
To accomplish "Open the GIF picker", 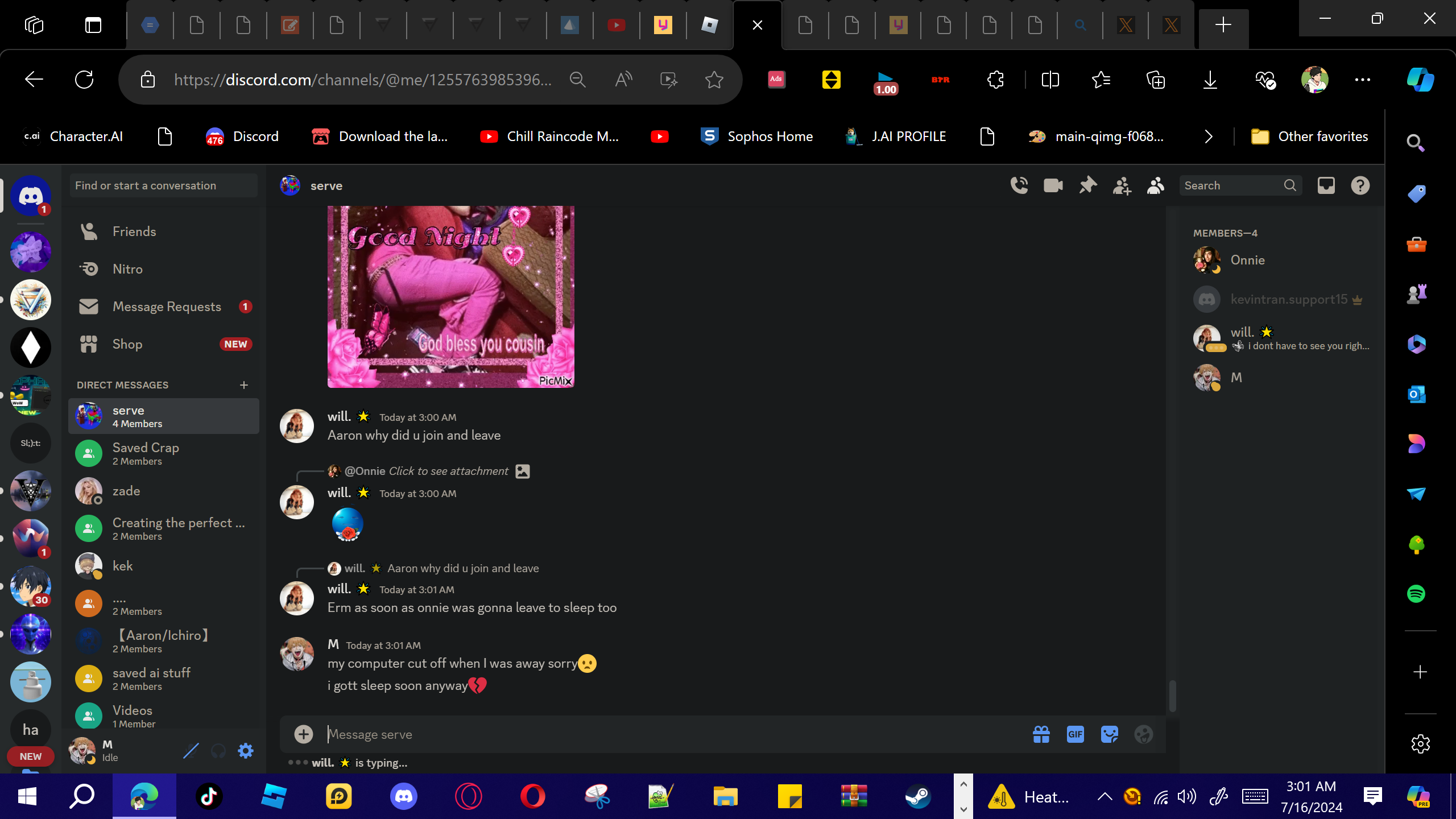I will [1075, 734].
